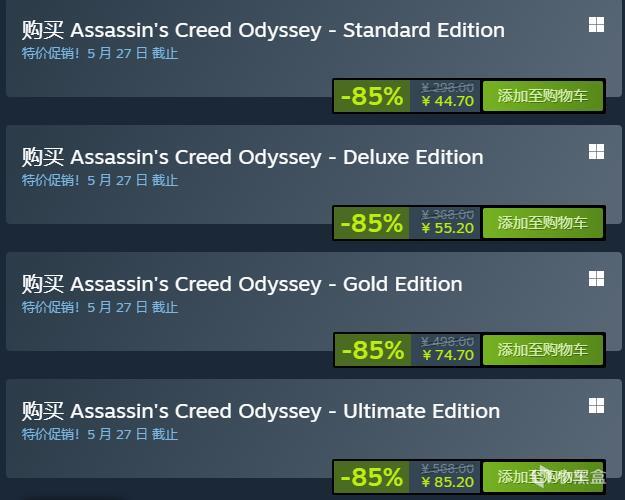
Task: Add Ultimate Edition to cart
Action: point(542,477)
